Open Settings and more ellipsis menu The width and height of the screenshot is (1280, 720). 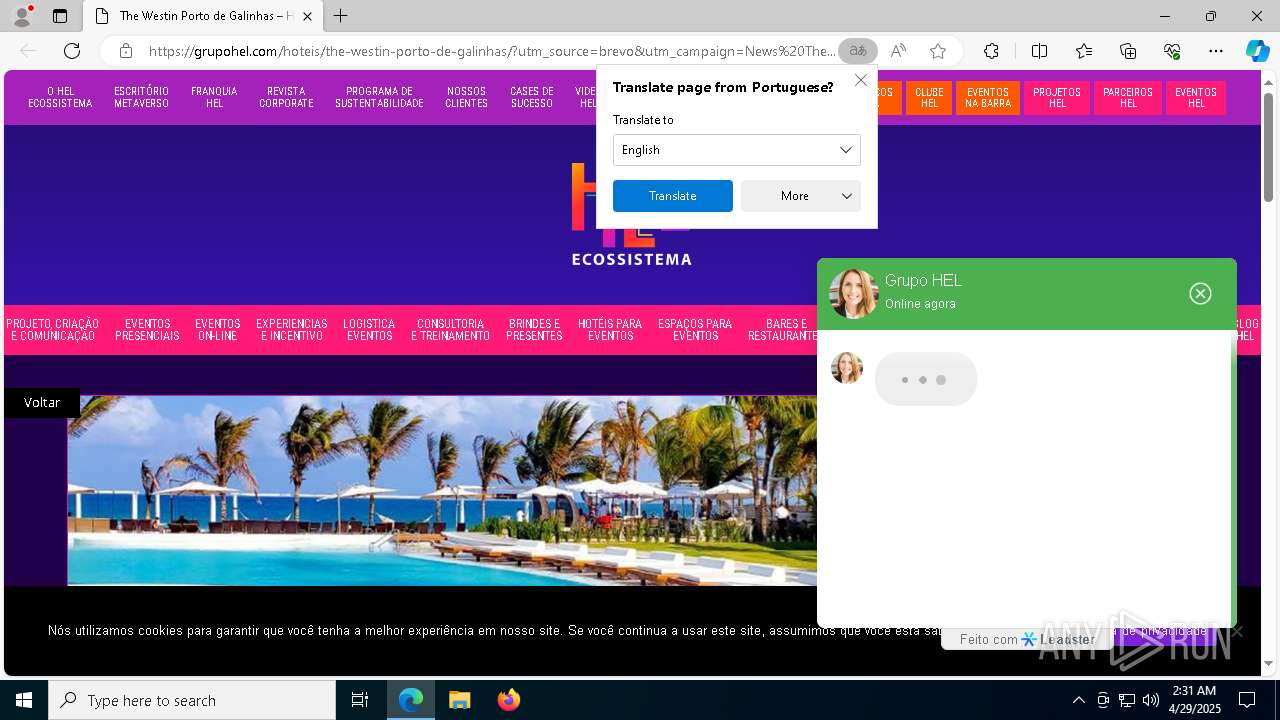click(x=1216, y=51)
